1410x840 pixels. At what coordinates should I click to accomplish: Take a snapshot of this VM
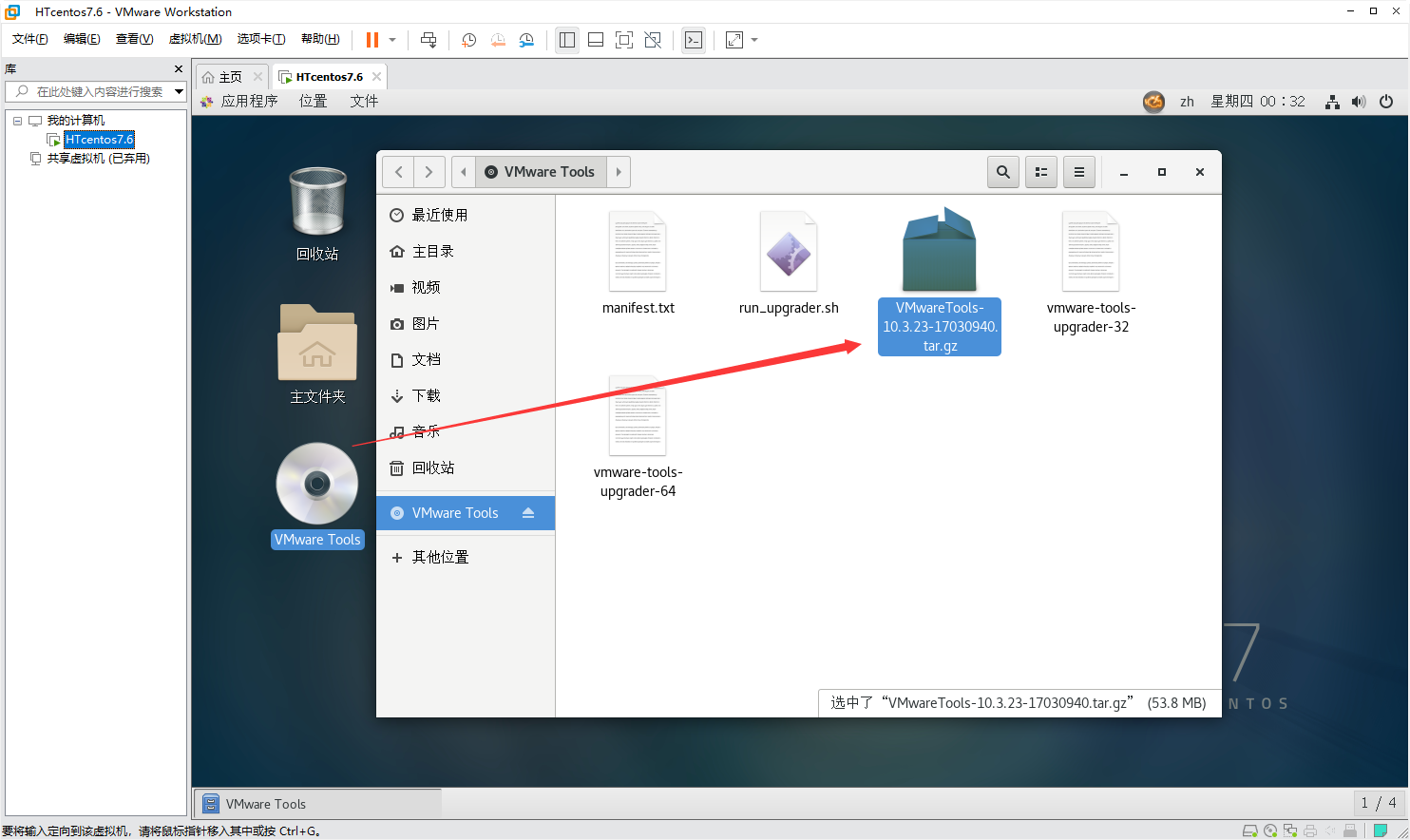point(468,40)
